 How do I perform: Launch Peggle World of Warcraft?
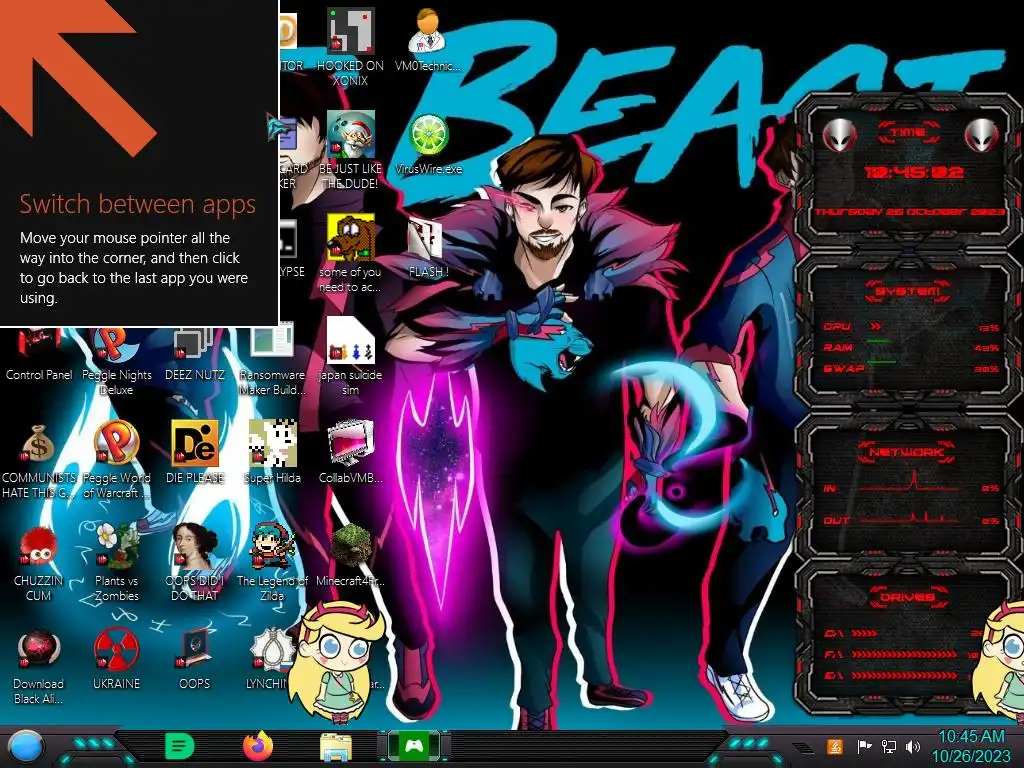click(x=116, y=460)
